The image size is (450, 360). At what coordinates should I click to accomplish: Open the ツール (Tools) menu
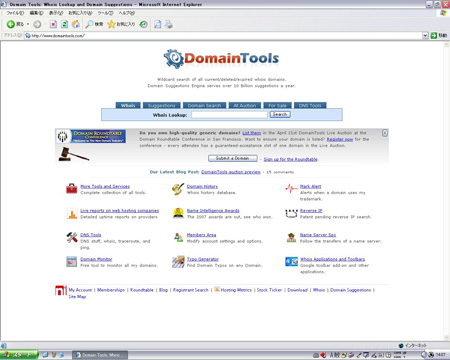pos(106,13)
